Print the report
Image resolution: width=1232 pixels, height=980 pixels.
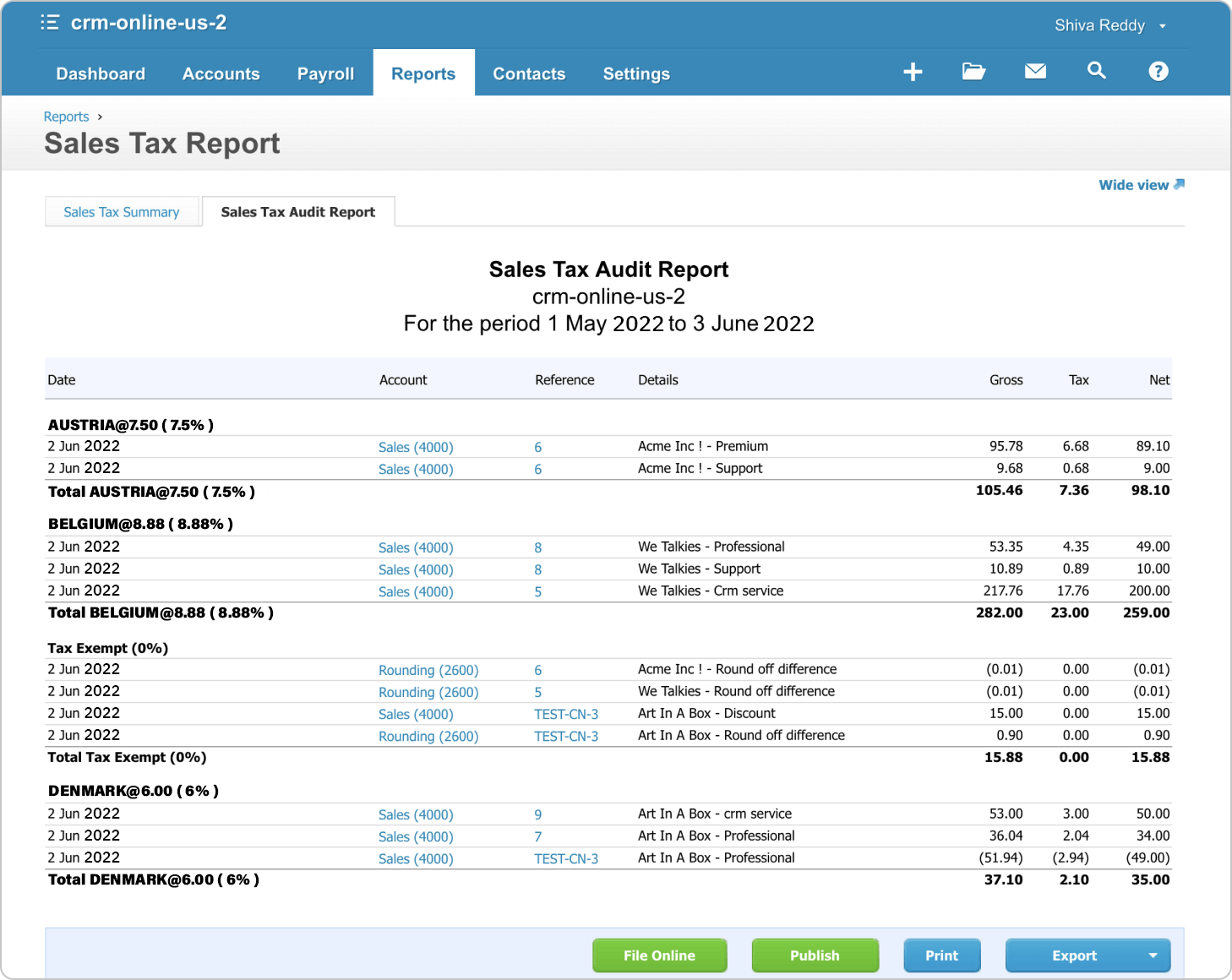(941, 955)
